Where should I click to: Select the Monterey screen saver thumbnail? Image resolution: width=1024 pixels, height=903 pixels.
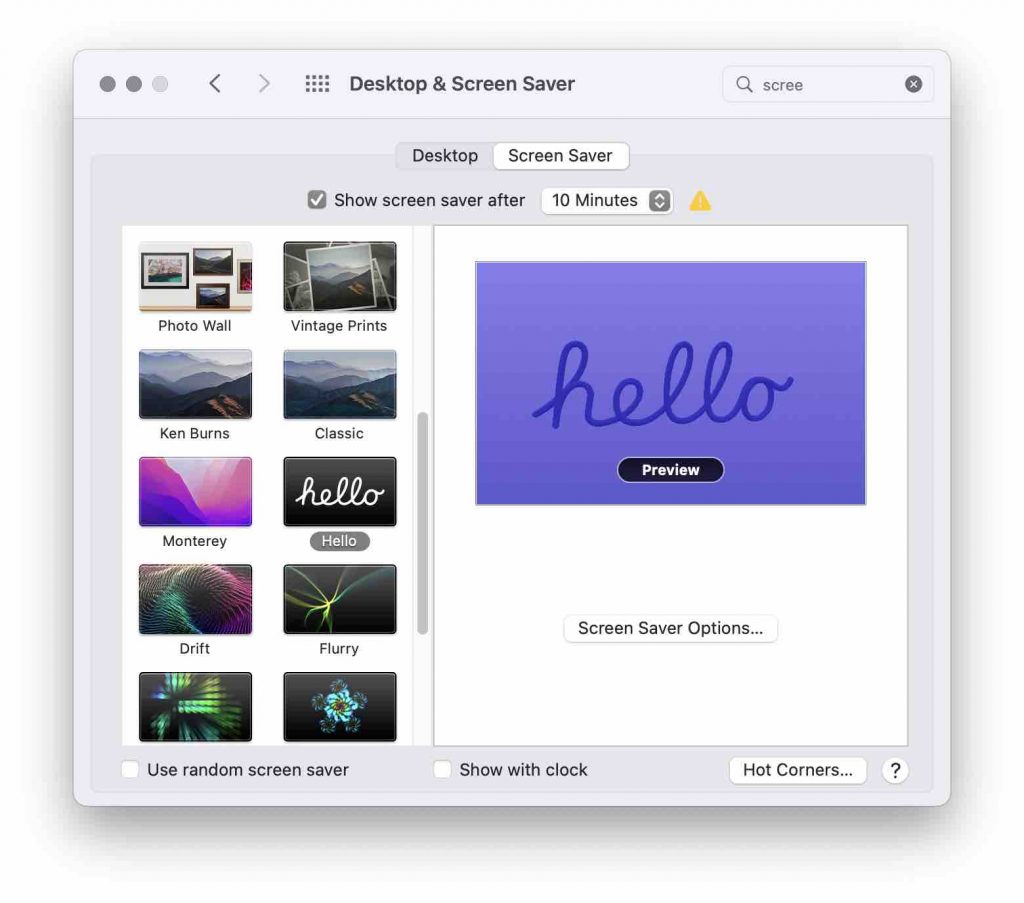click(195, 492)
